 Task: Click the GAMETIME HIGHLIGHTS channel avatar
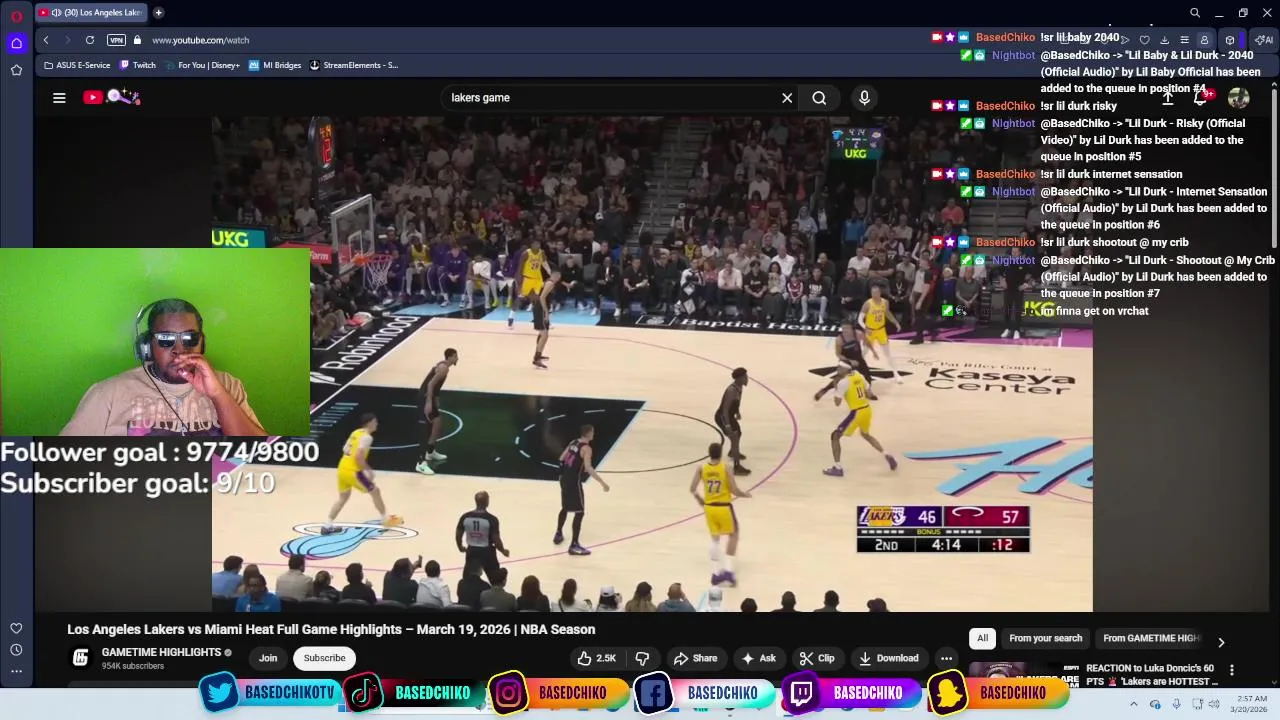[x=81, y=658]
